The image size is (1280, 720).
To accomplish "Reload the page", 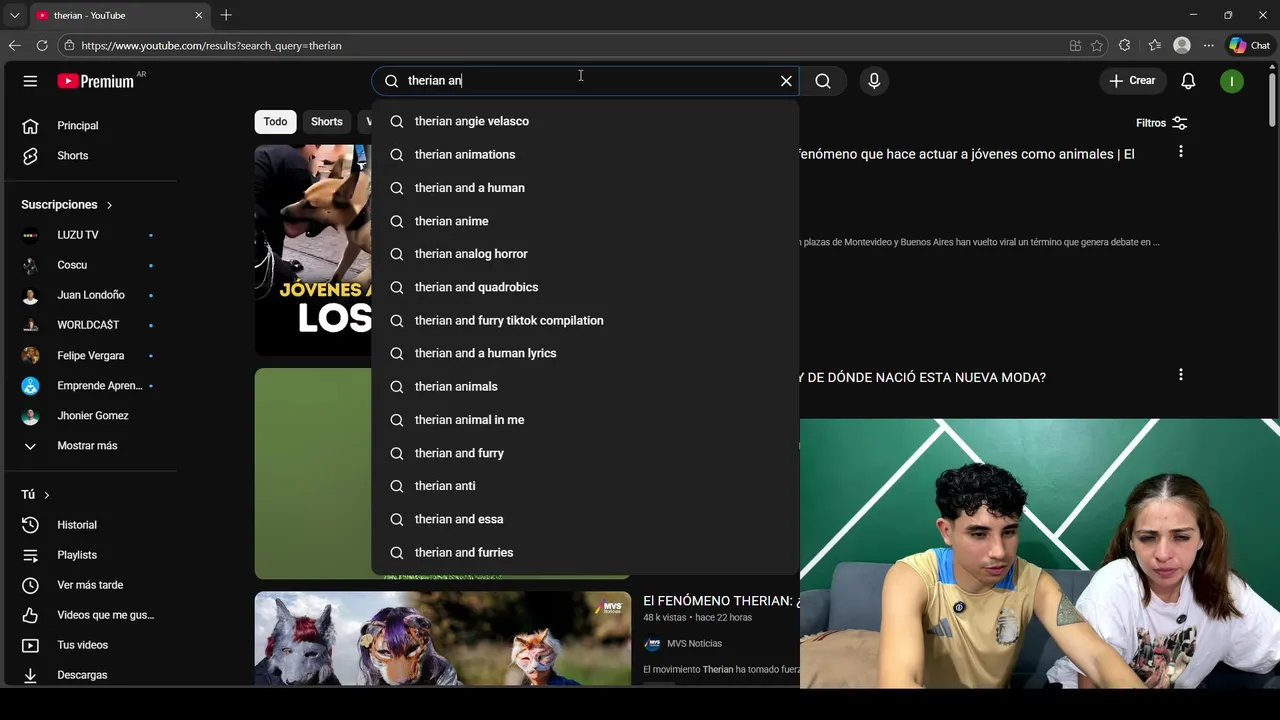I will (x=42, y=45).
